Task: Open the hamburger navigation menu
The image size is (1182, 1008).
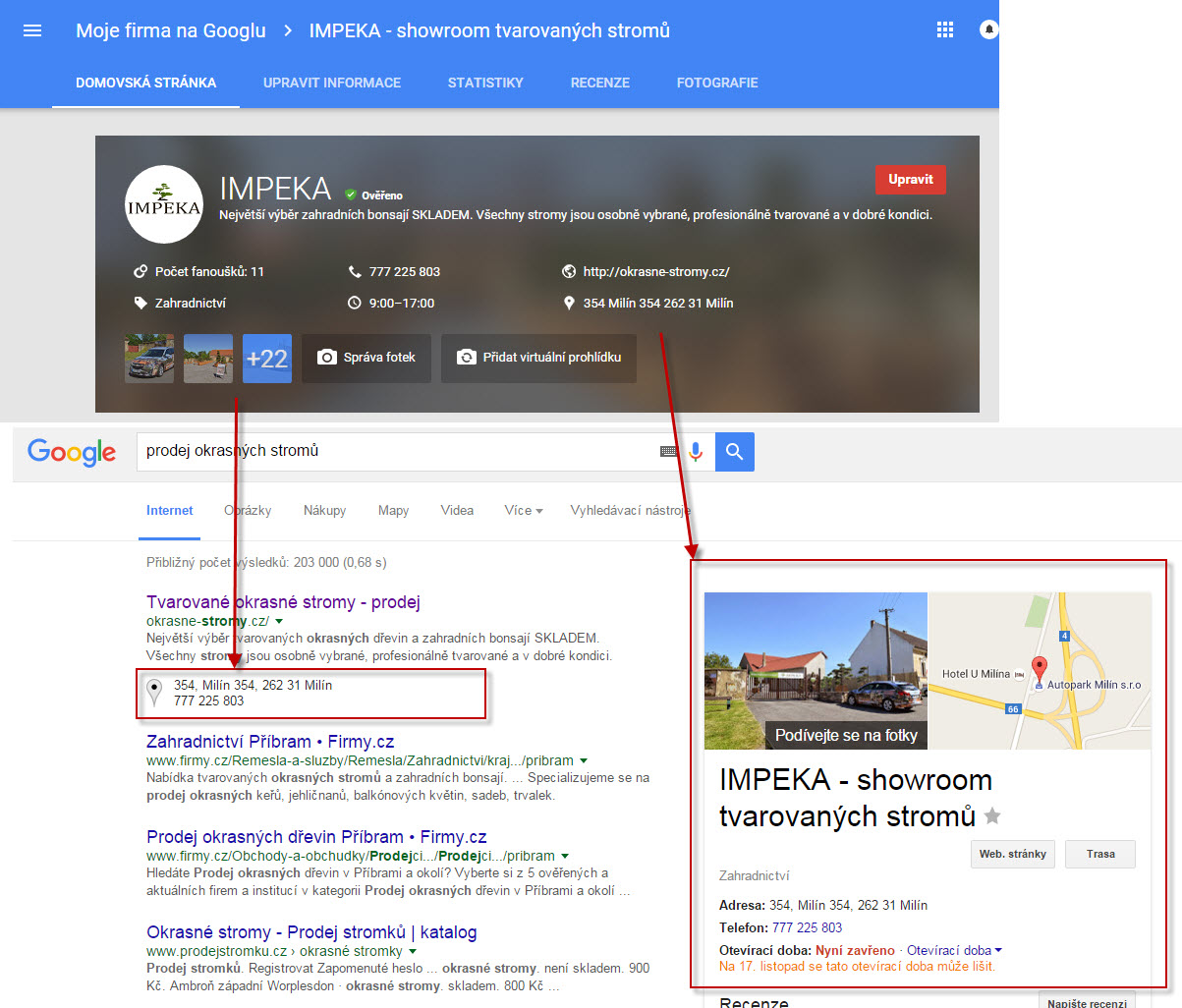Action: click(x=32, y=30)
